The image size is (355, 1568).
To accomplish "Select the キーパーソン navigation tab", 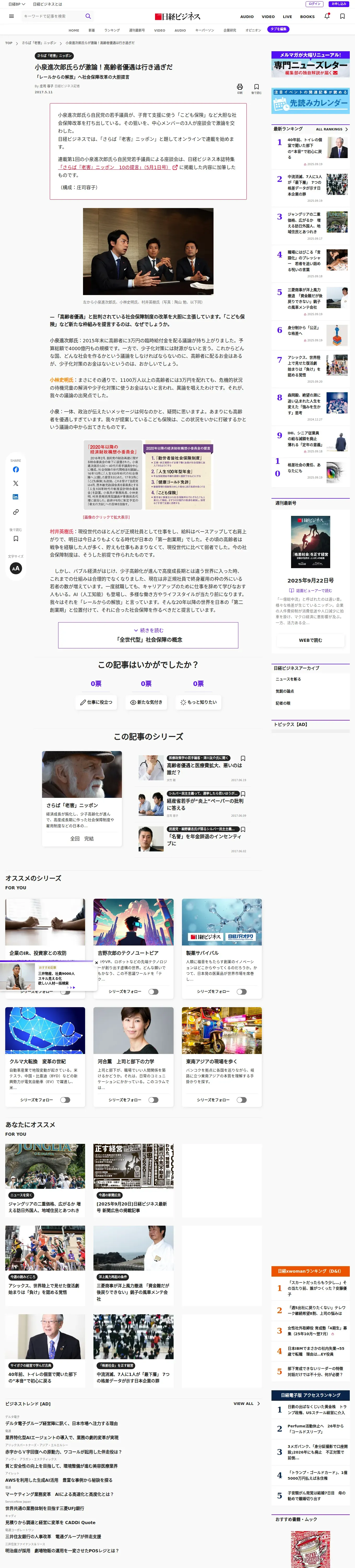I will pyautogui.click(x=204, y=30).
